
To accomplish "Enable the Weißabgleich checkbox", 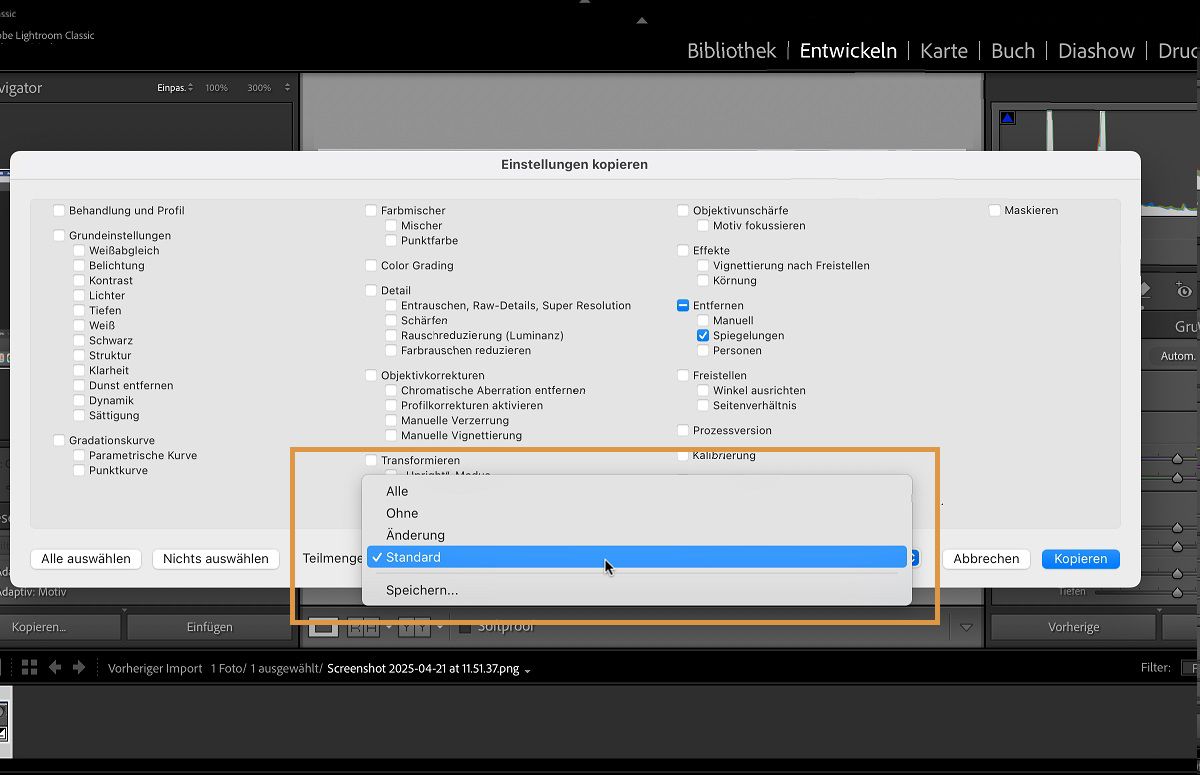I will coord(77,250).
